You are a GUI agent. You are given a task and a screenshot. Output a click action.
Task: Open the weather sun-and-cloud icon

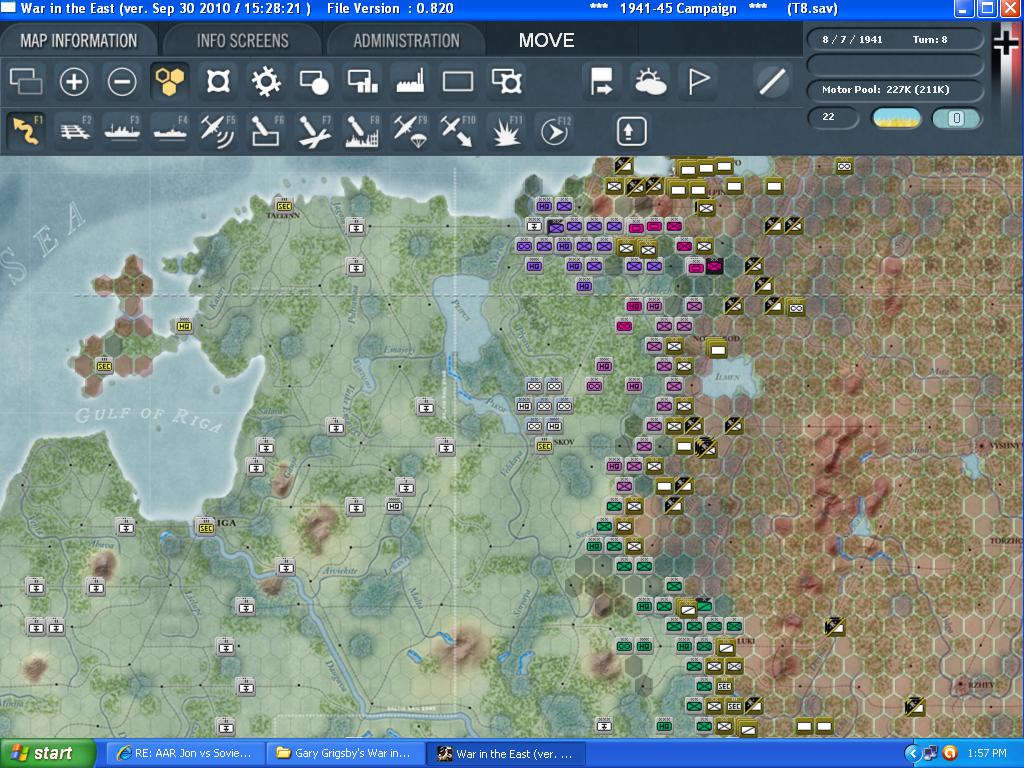[x=650, y=82]
